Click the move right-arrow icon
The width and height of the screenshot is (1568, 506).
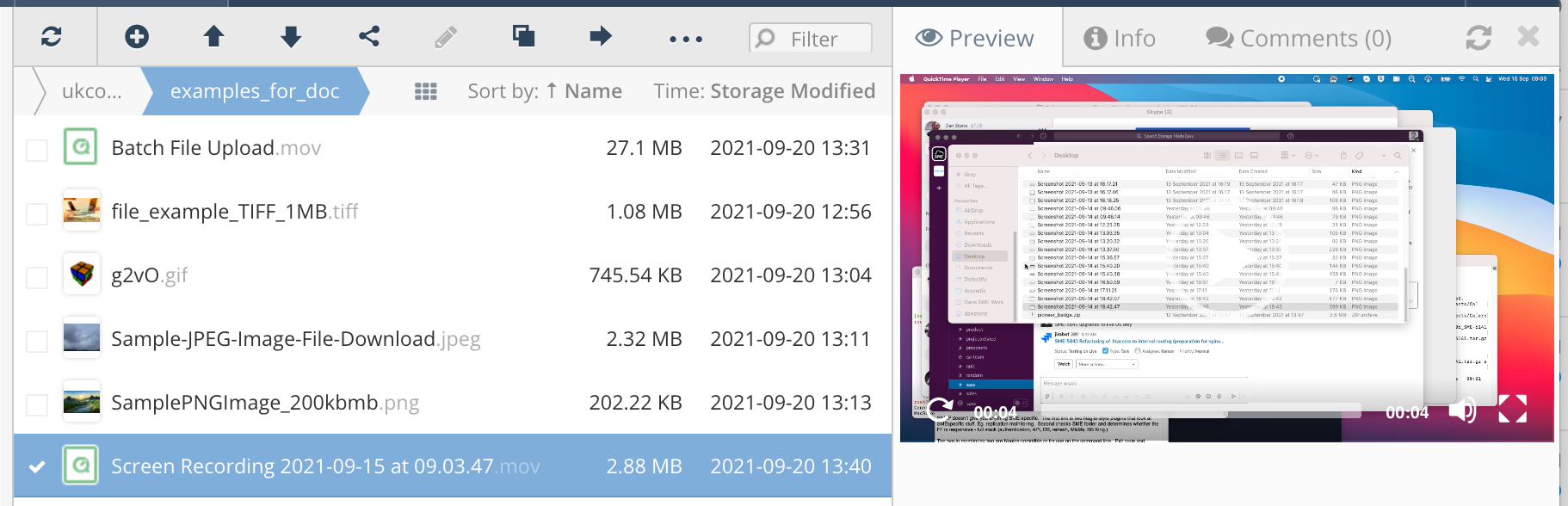coord(600,37)
